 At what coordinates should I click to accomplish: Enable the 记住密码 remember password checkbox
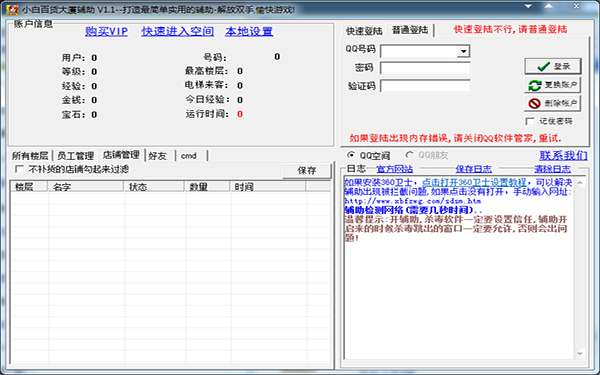tap(530, 122)
